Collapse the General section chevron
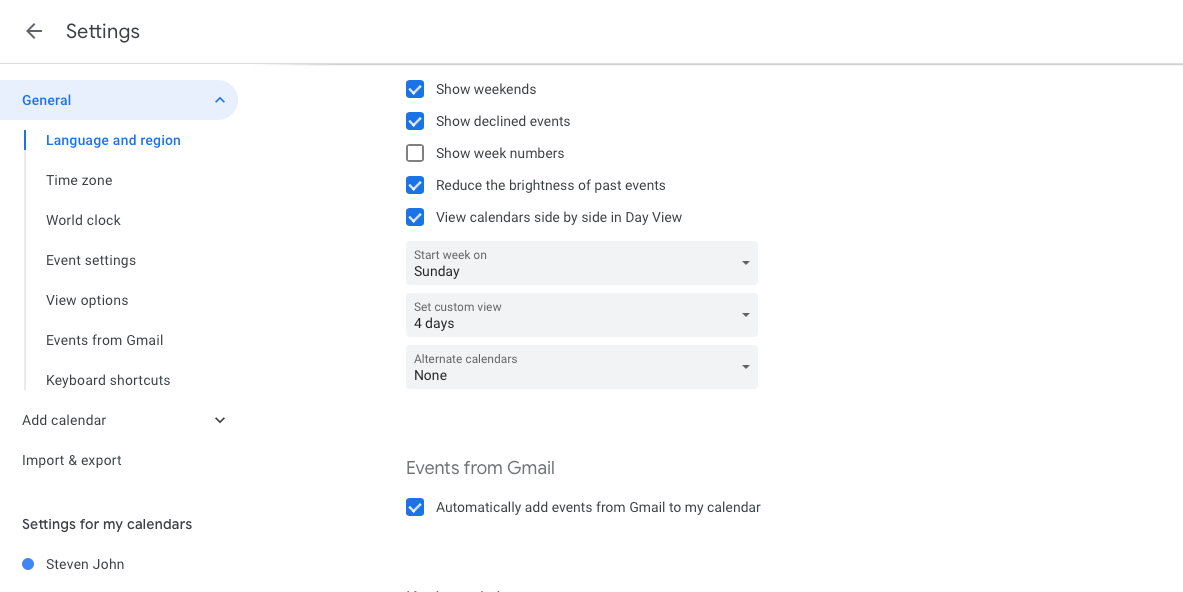The height and width of the screenshot is (592, 1183). tap(220, 100)
